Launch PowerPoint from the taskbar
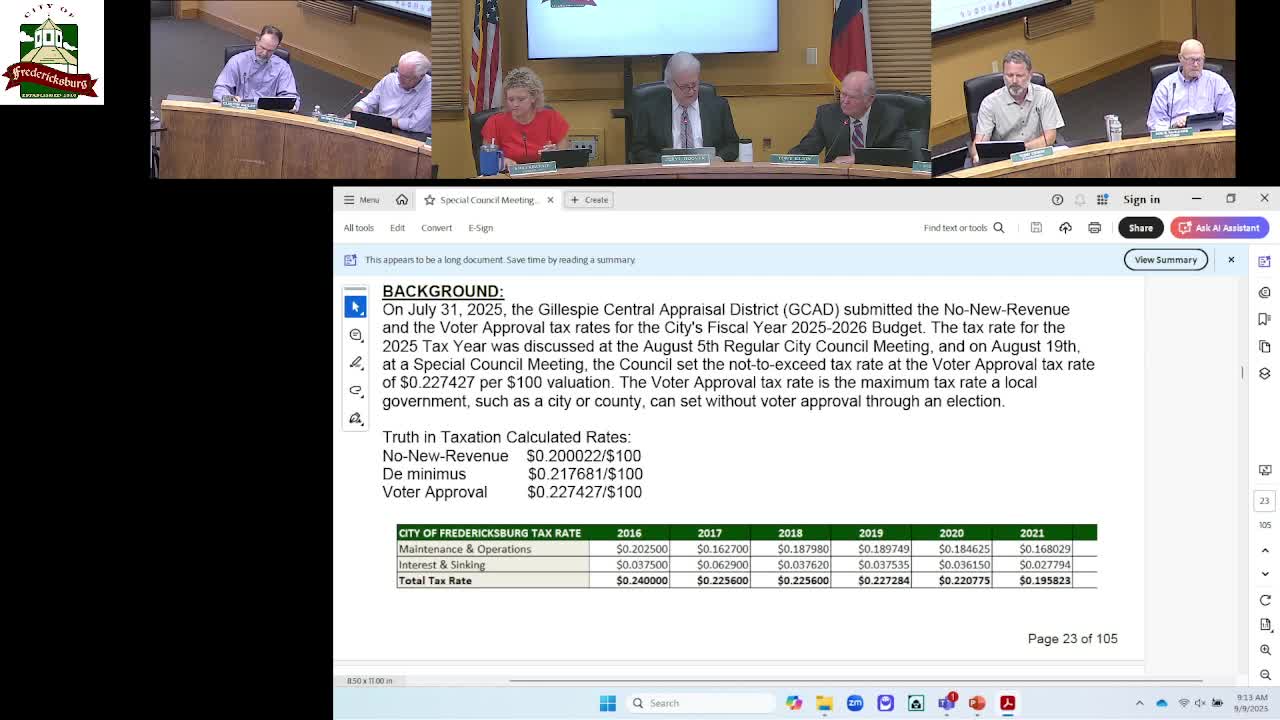The image size is (1280, 720). pyautogui.click(x=977, y=703)
